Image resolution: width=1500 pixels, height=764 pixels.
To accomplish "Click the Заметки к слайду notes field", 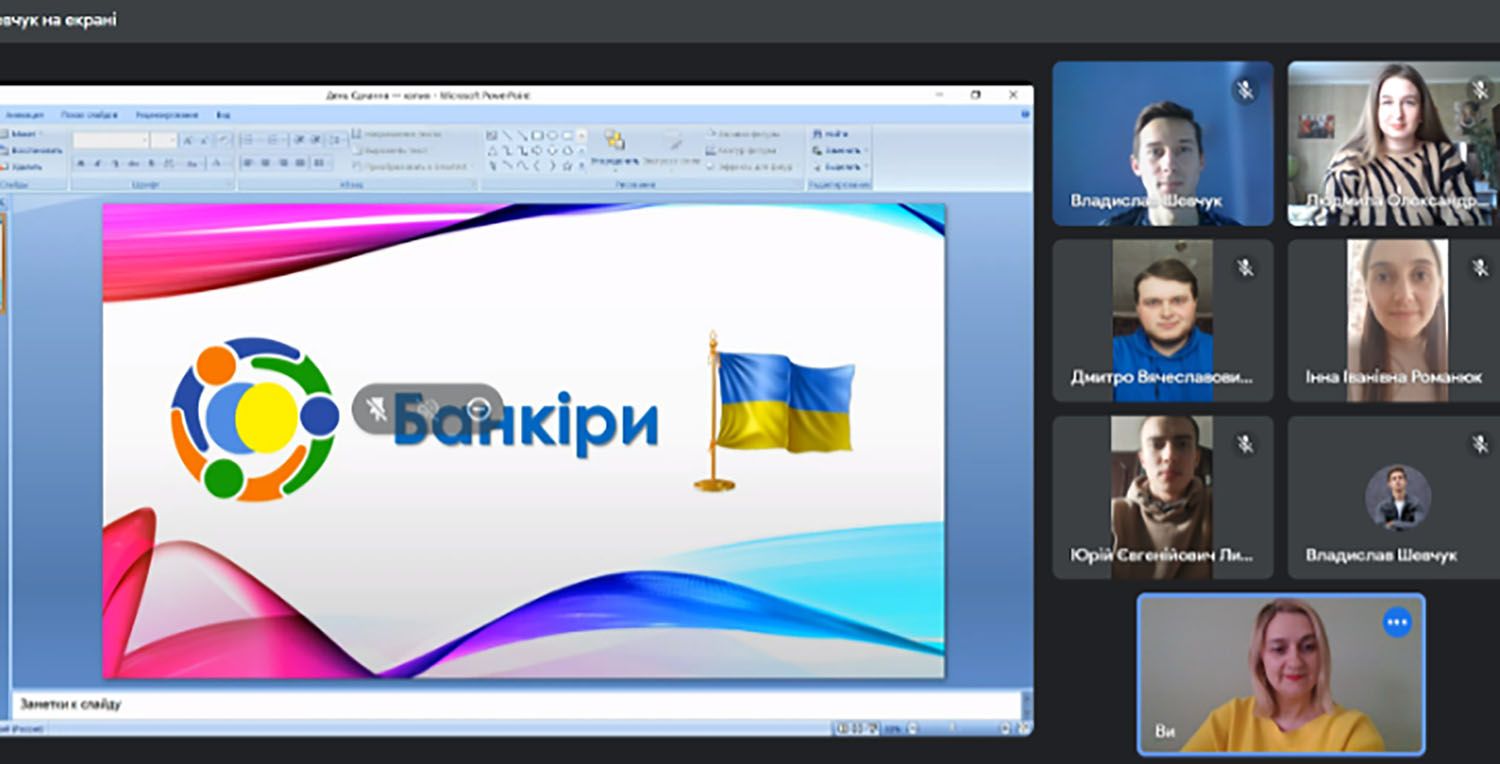I will (516, 704).
